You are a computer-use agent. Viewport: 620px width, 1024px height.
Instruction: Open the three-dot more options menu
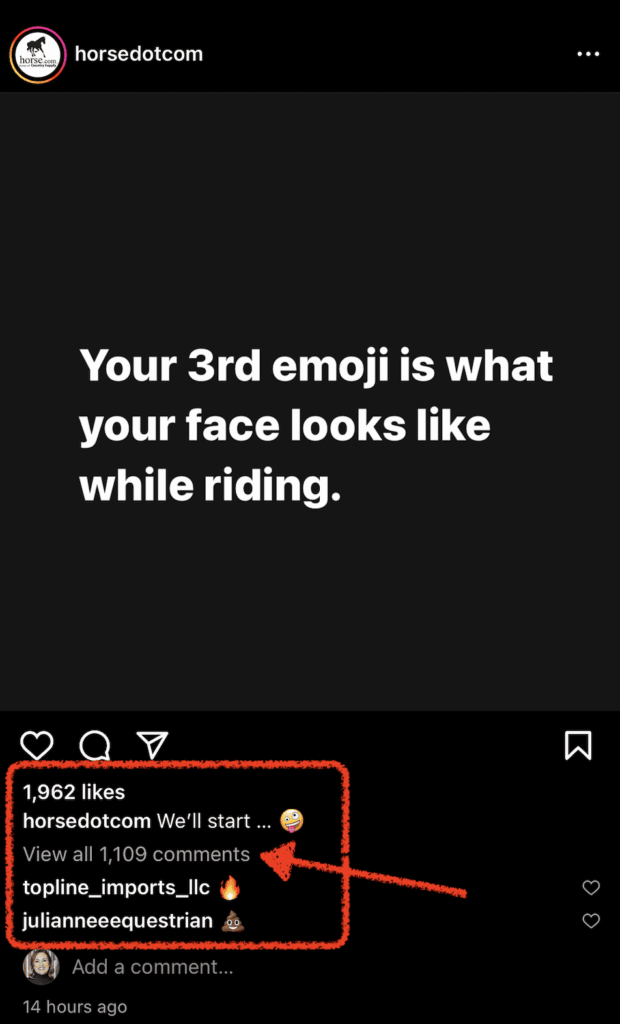point(588,54)
